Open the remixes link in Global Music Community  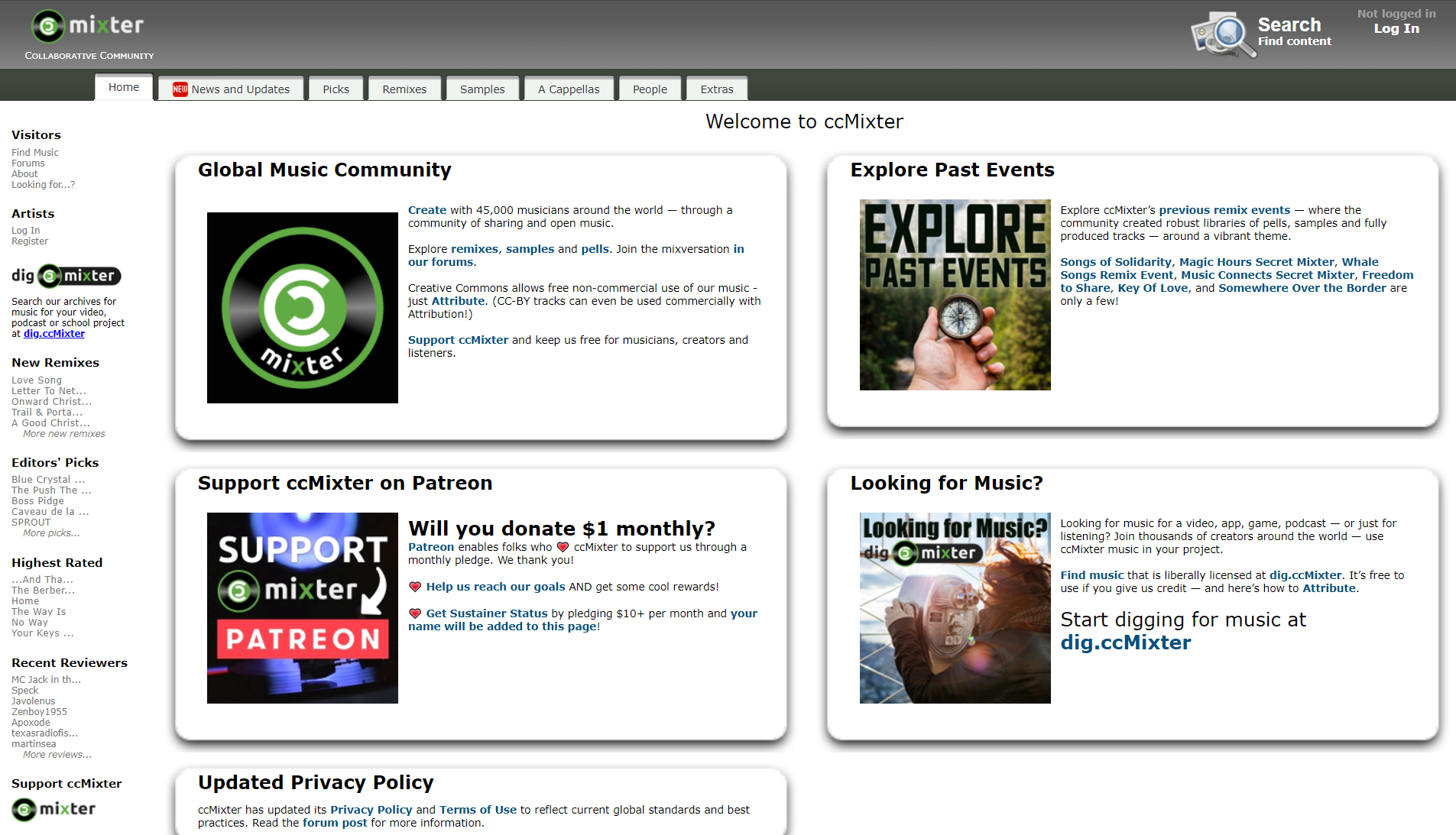click(x=475, y=249)
